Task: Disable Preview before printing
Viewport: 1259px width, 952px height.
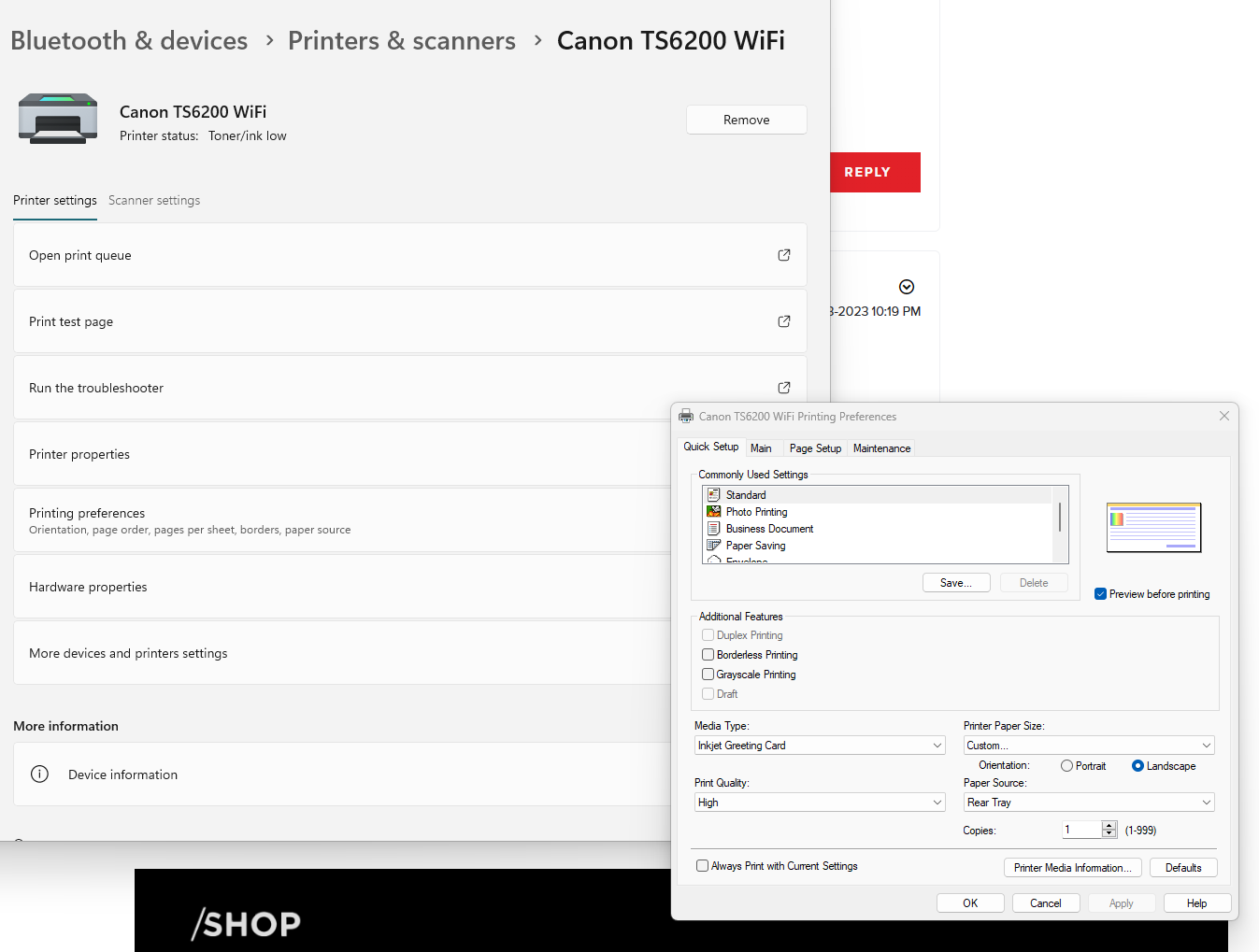Action: [1099, 593]
